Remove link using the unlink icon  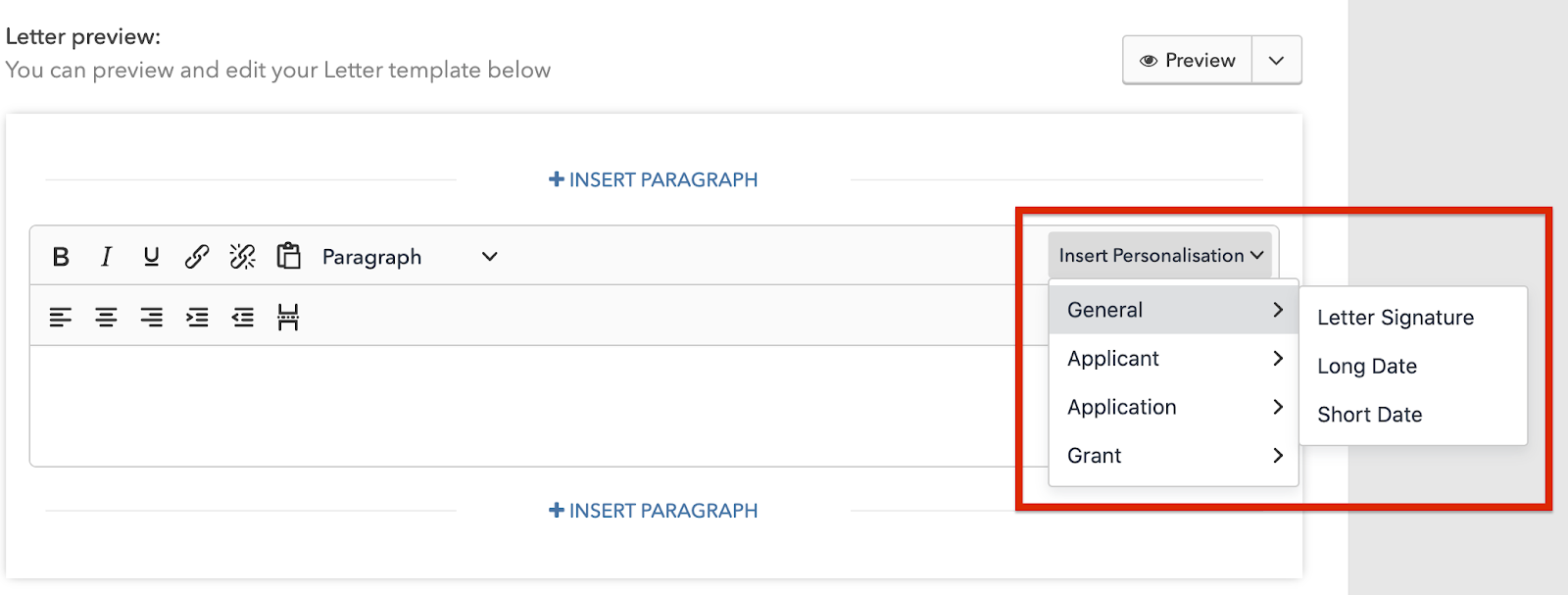(x=242, y=257)
